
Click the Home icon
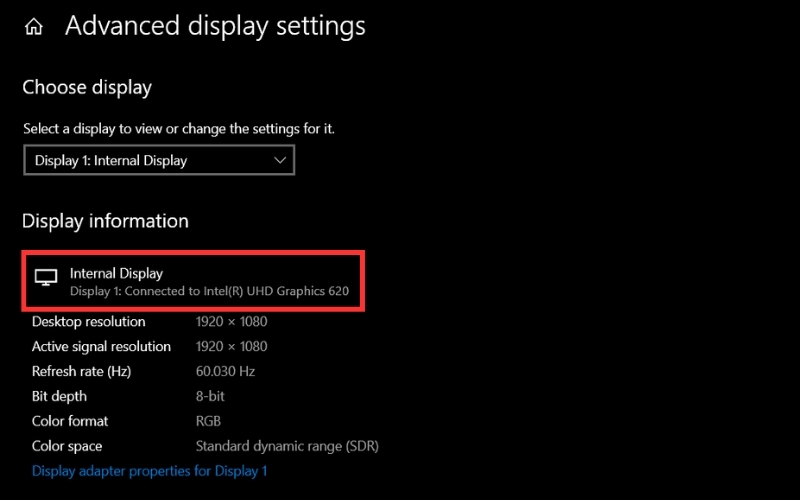(34, 27)
